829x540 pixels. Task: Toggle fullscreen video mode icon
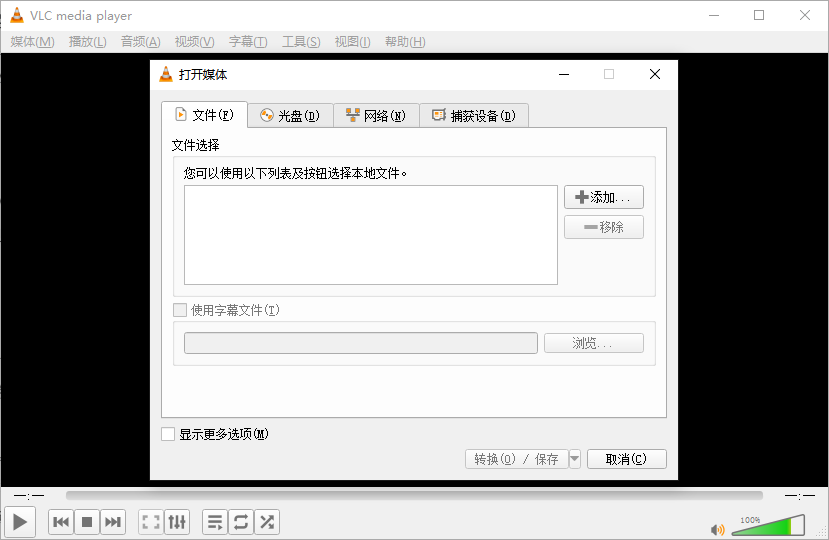click(151, 522)
